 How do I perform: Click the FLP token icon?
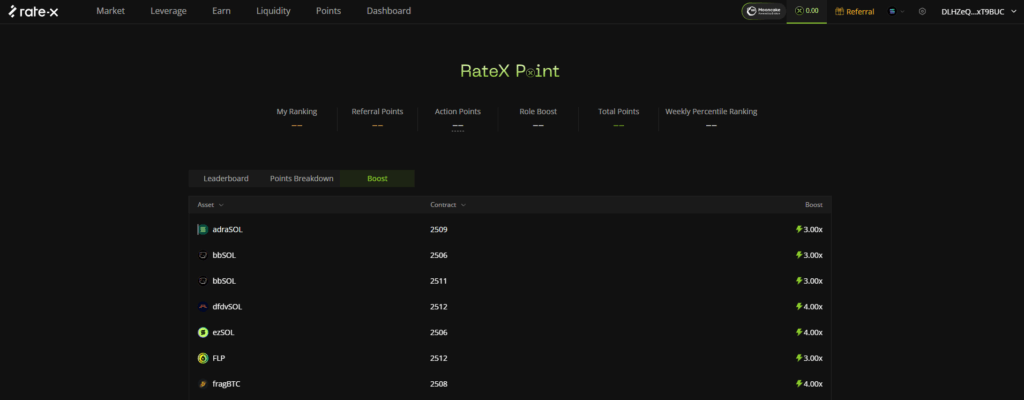pos(203,358)
